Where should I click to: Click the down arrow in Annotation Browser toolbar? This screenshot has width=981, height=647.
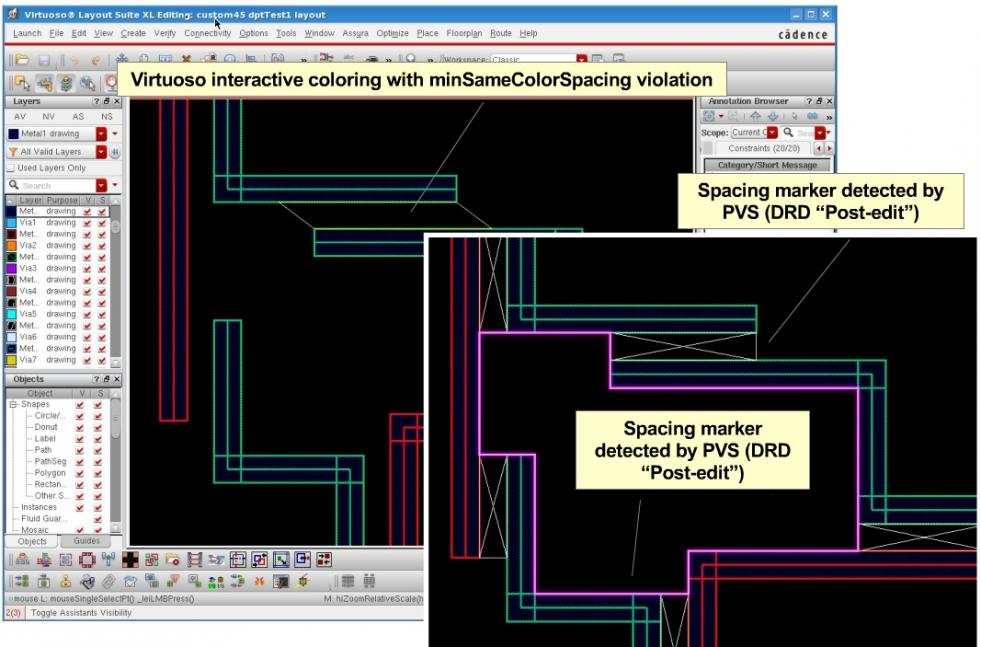[773, 116]
